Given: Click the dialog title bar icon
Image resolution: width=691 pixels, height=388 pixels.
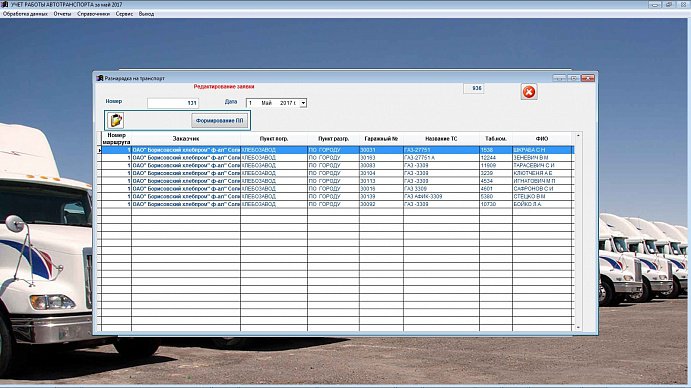Looking at the screenshot, I should click(100, 78).
